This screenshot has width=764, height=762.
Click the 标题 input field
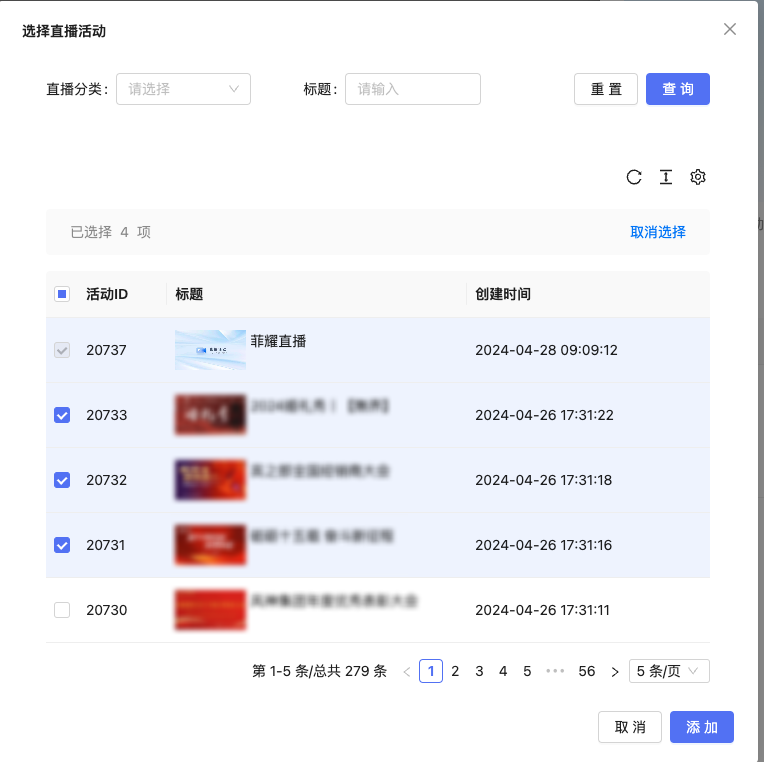click(413, 89)
